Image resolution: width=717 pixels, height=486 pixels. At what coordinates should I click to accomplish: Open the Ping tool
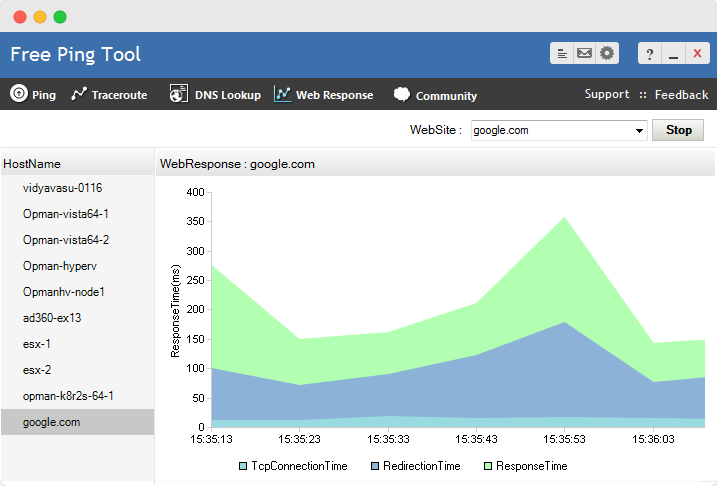(x=33, y=95)
